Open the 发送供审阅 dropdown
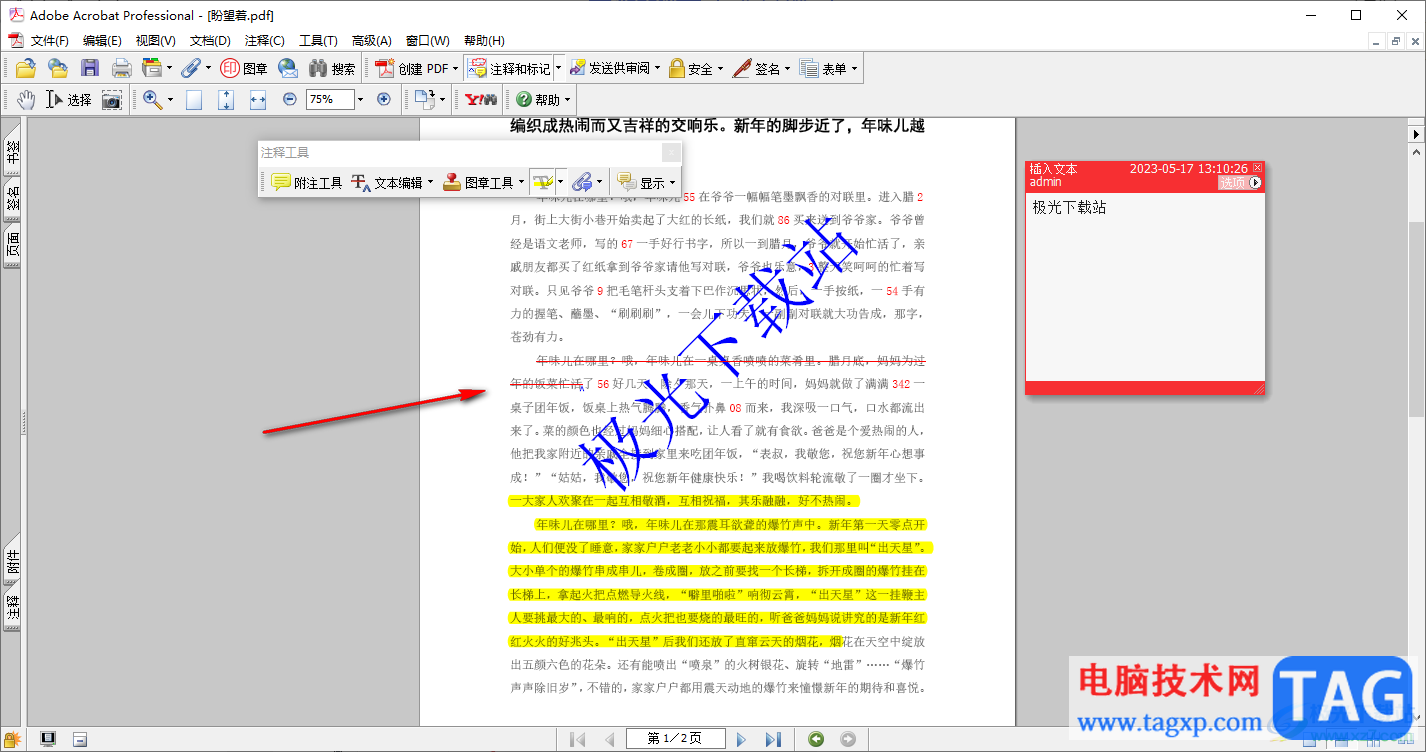This screenshot has height=752, width=1426. point(615,68)
